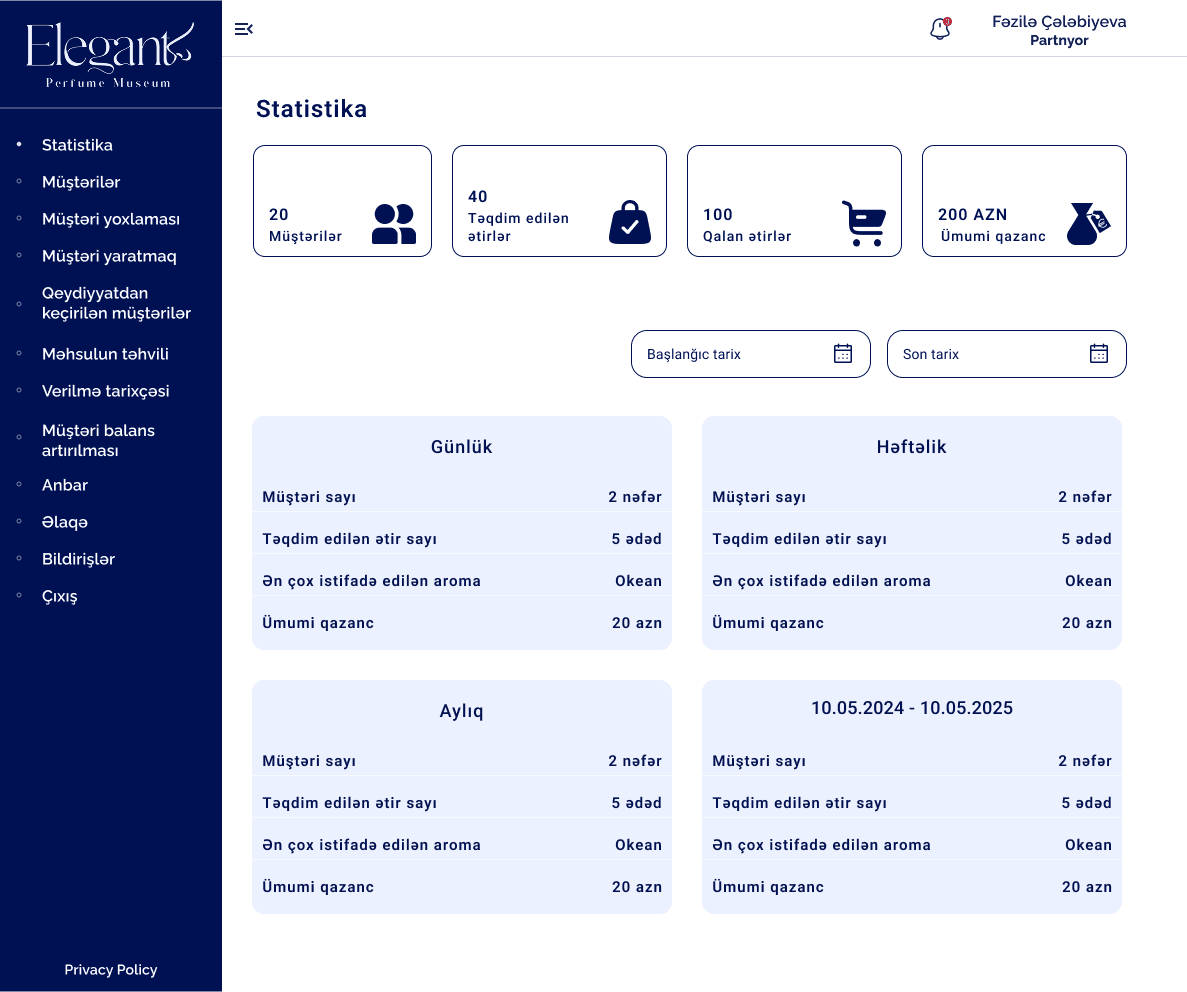Open Verilmə tarixçəsi page
Image resolution: width=1187 pixels, height=992 pixels.
(x=105, y=391)
